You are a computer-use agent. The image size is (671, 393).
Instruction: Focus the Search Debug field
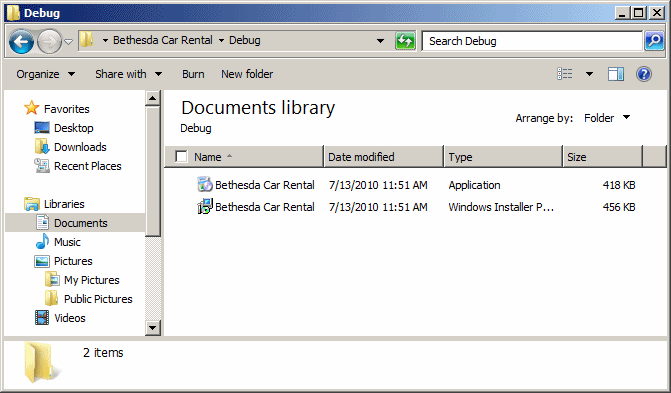pyautogui.click(x=532, y=41)
